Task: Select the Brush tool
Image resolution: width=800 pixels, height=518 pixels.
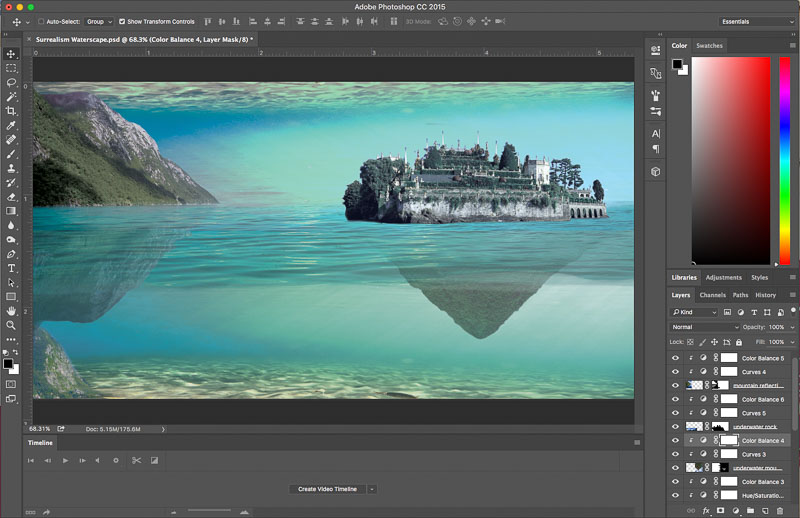Action: [x=11, y=154]
